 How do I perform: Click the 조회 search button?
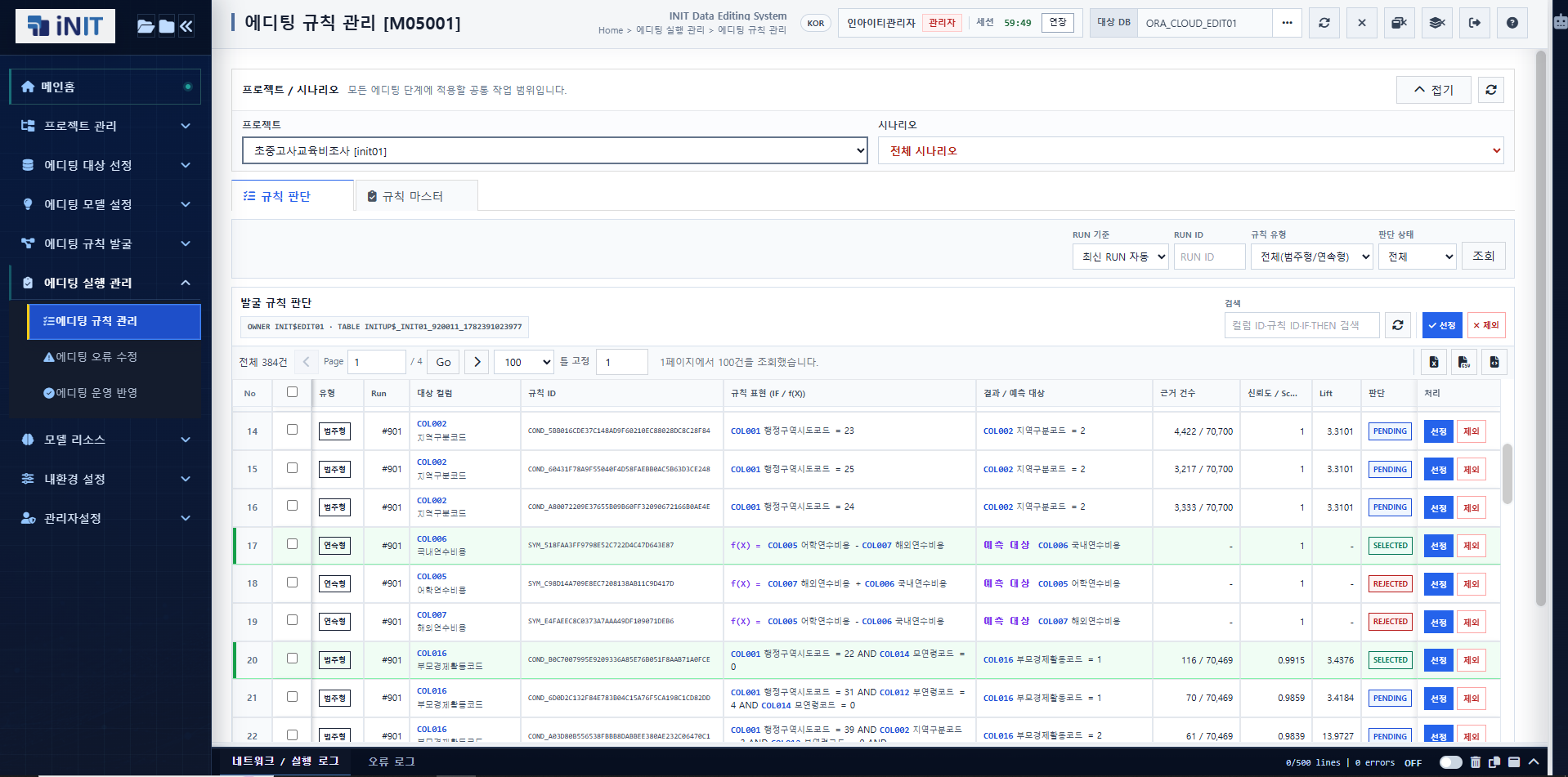[x=1483, y=256]
